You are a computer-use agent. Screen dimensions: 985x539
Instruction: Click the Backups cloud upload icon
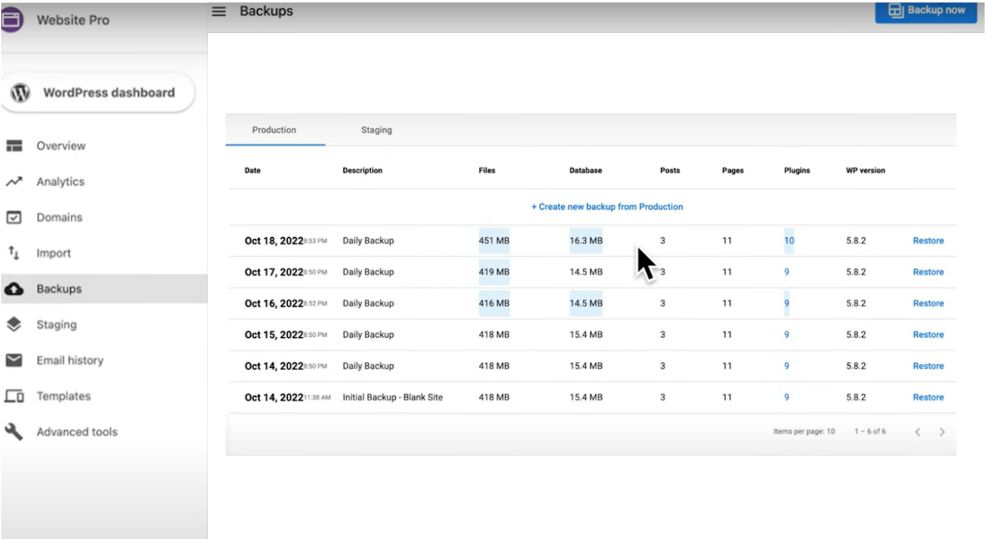click(x=14, y=289)
